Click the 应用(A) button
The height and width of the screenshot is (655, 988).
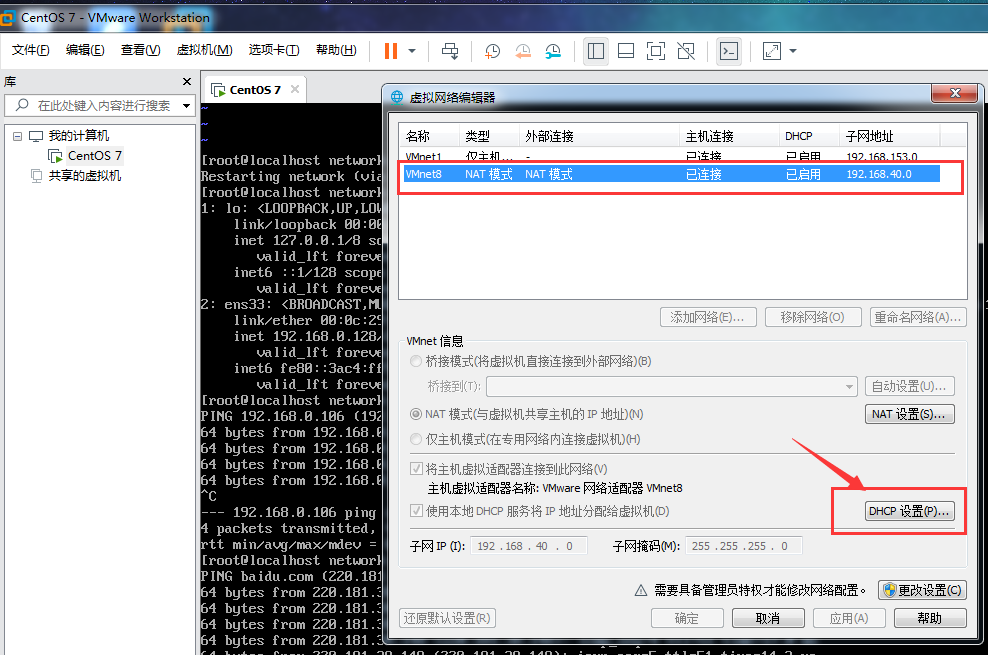tap(849, 618)
